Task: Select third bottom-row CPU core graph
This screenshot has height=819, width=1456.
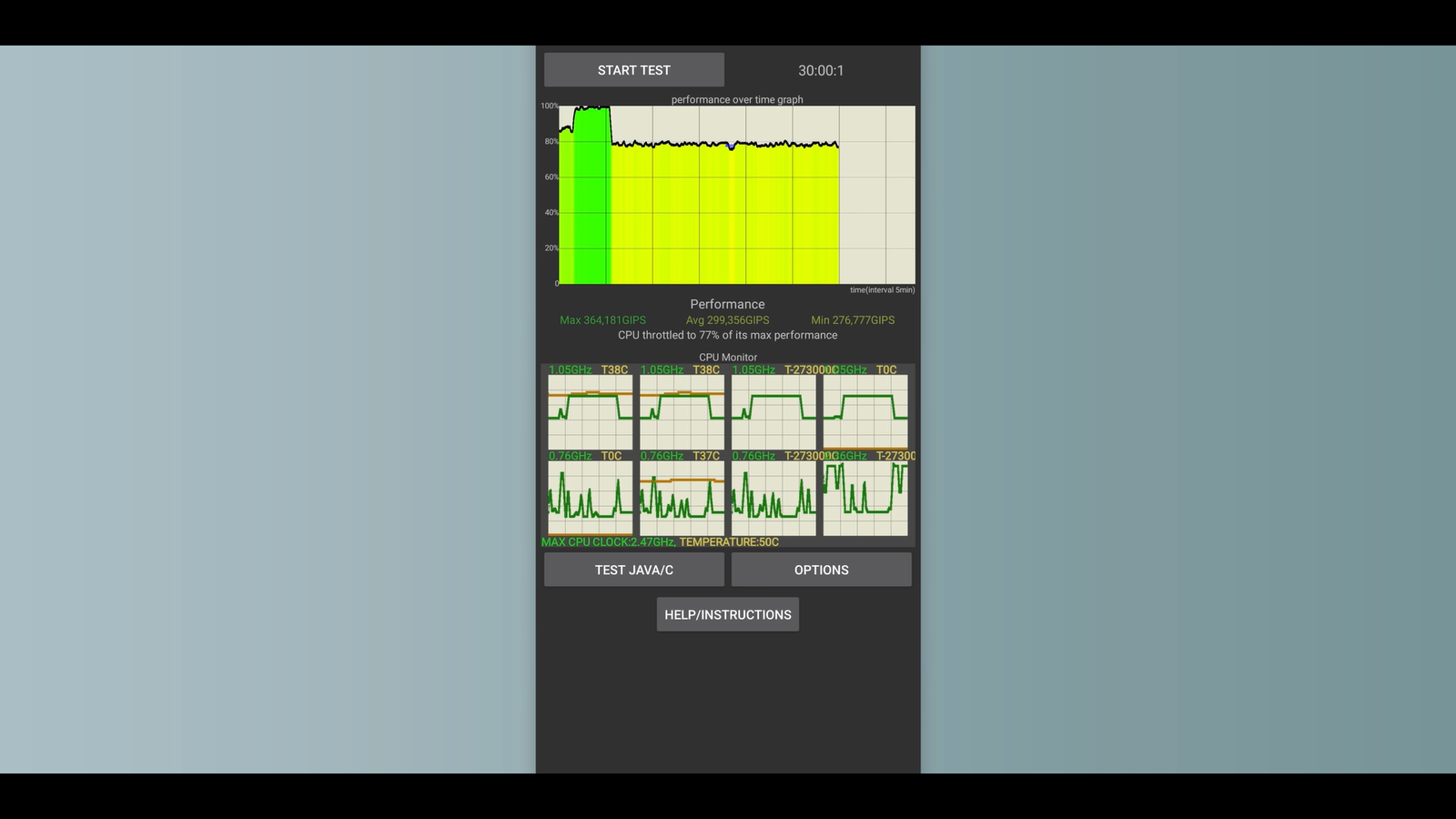Action: pyautogui.click(x=773, y=498)
